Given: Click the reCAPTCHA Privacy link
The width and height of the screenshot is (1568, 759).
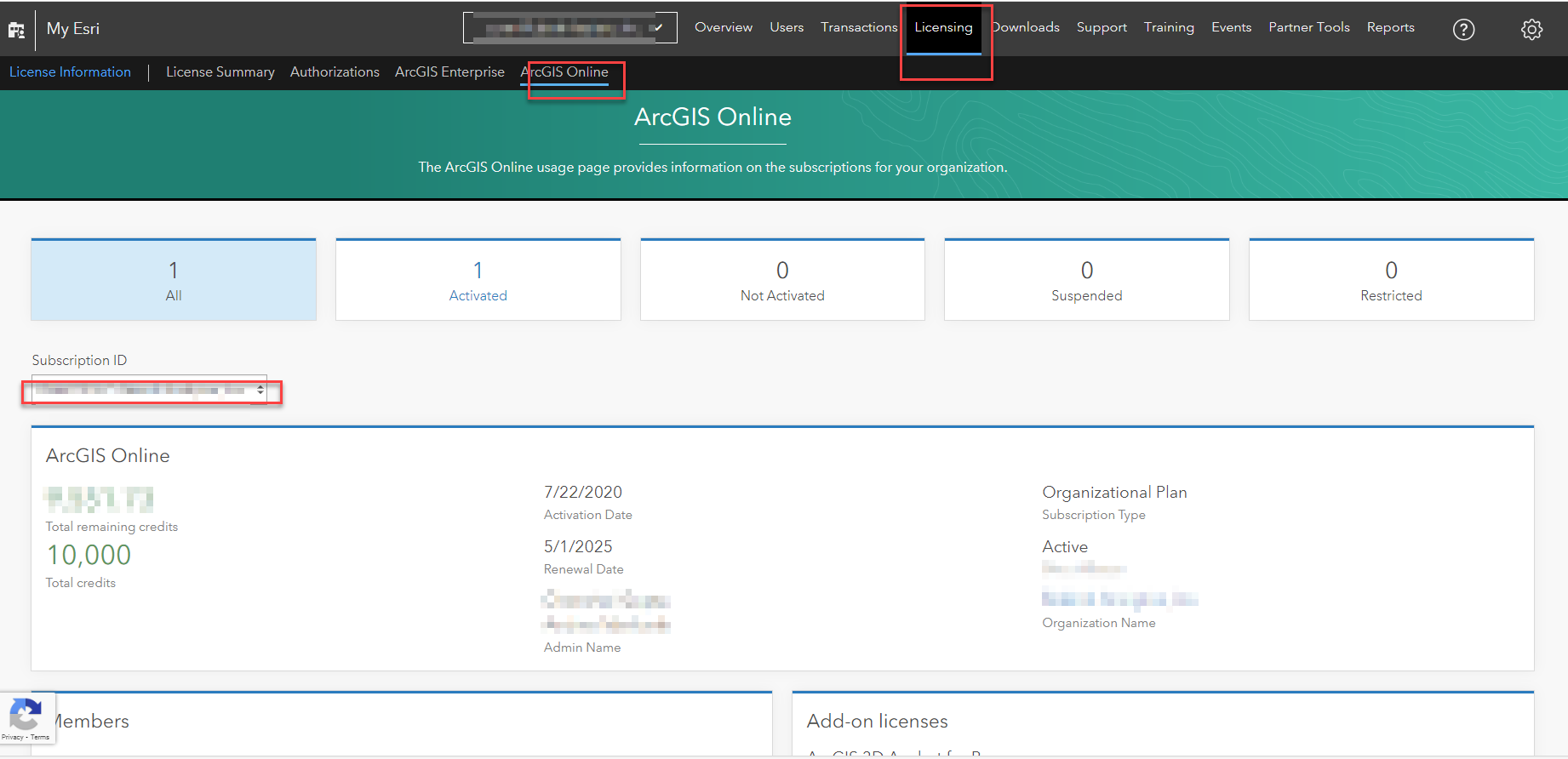Looking at the screenshot, I should click(12, 737).
